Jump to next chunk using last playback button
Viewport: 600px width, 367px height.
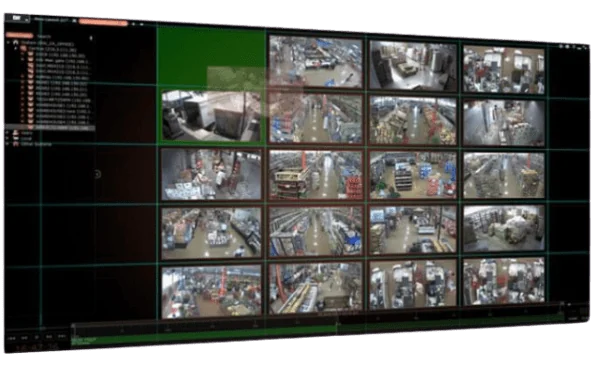tap(62, 336)
